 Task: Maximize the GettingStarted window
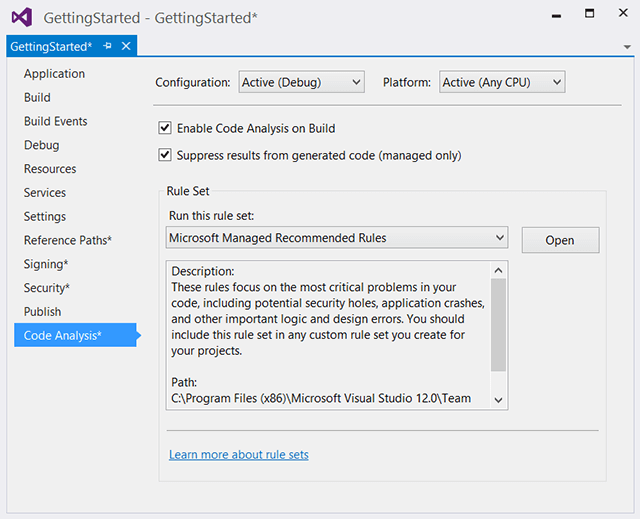click(x=589, y=13)
